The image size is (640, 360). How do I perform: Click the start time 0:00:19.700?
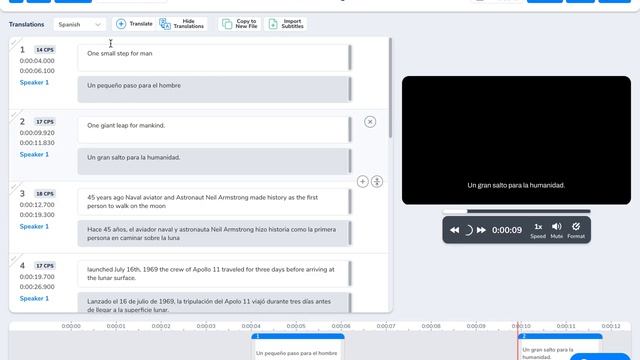pos(37,277)
